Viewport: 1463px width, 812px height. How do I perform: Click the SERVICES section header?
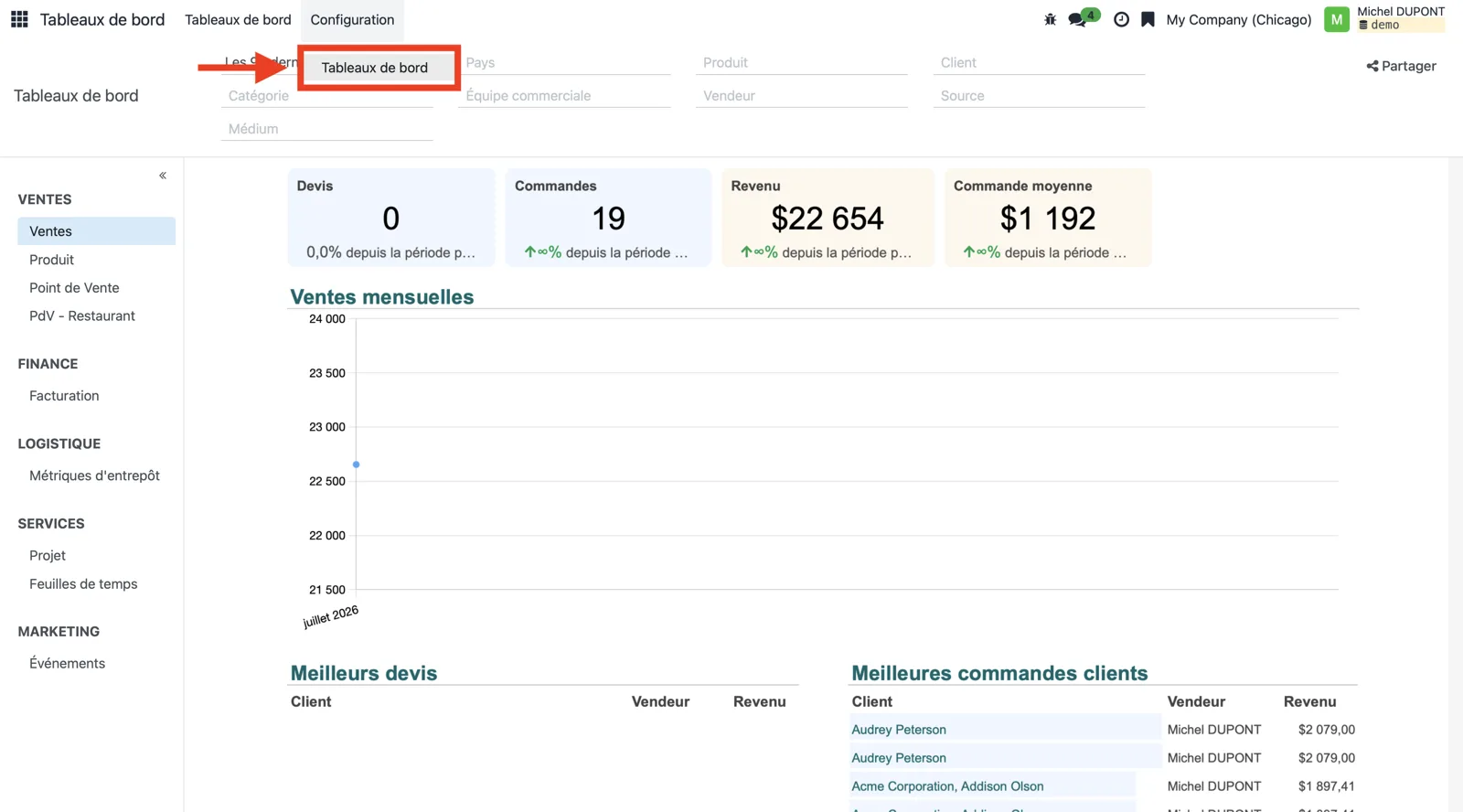pyautogui.click(x=51, y=524)
